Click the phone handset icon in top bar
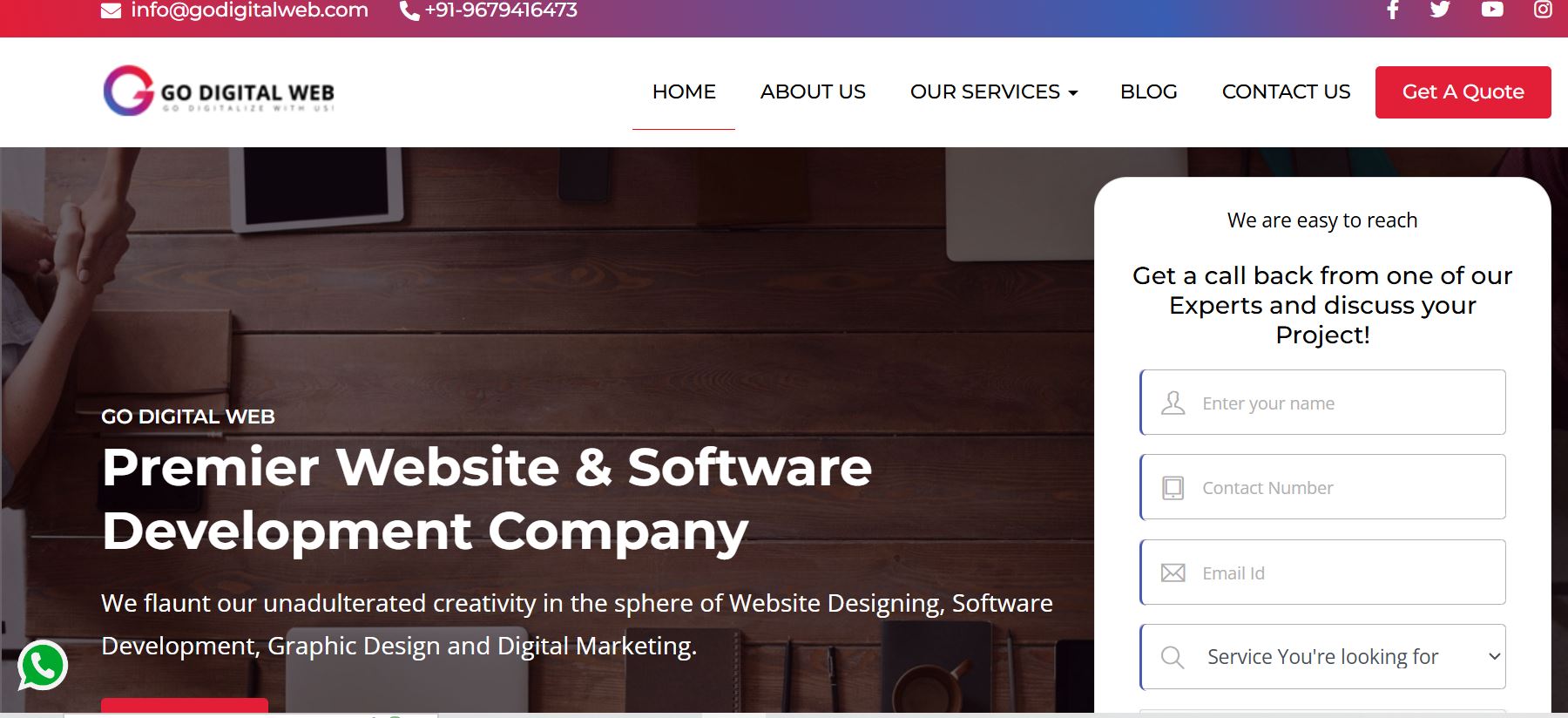 point(409,10)
